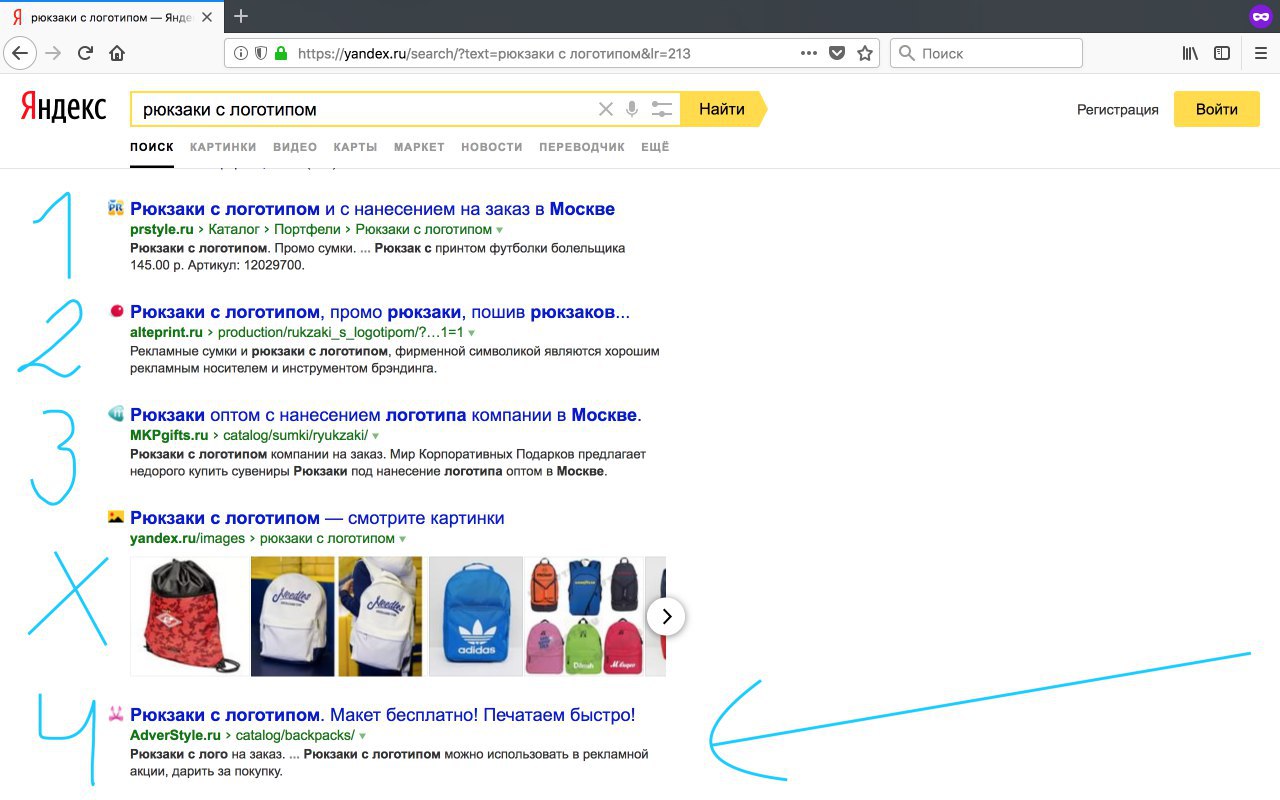Open the ЕЩЁ more services menu
This screenshot has width=1280, height=800.
click(655, 147)
